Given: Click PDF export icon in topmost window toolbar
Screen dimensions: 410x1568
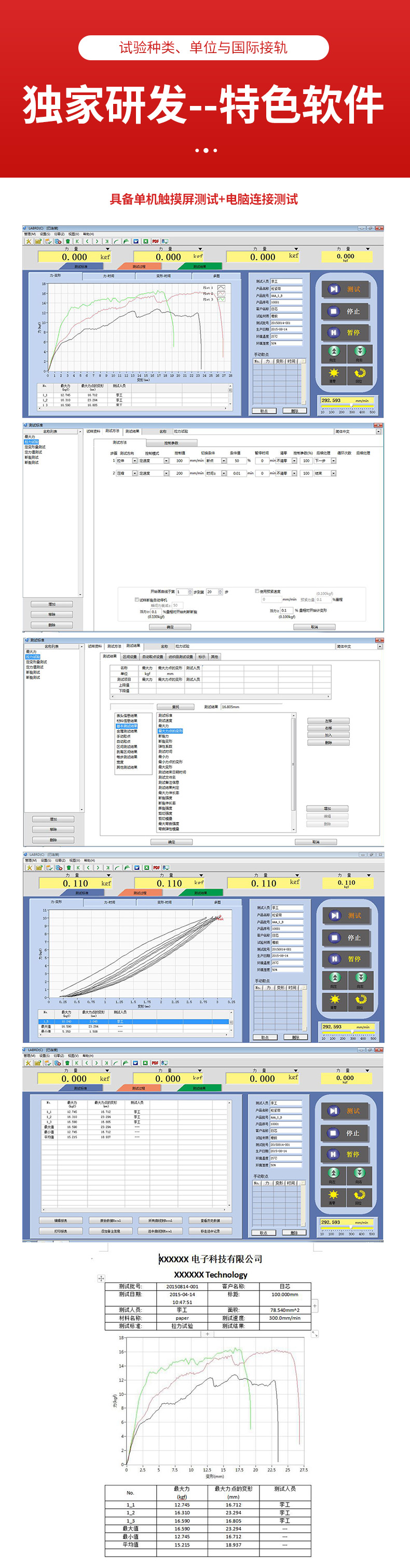Looking at the screenshot, I should [x=155, y=241].
